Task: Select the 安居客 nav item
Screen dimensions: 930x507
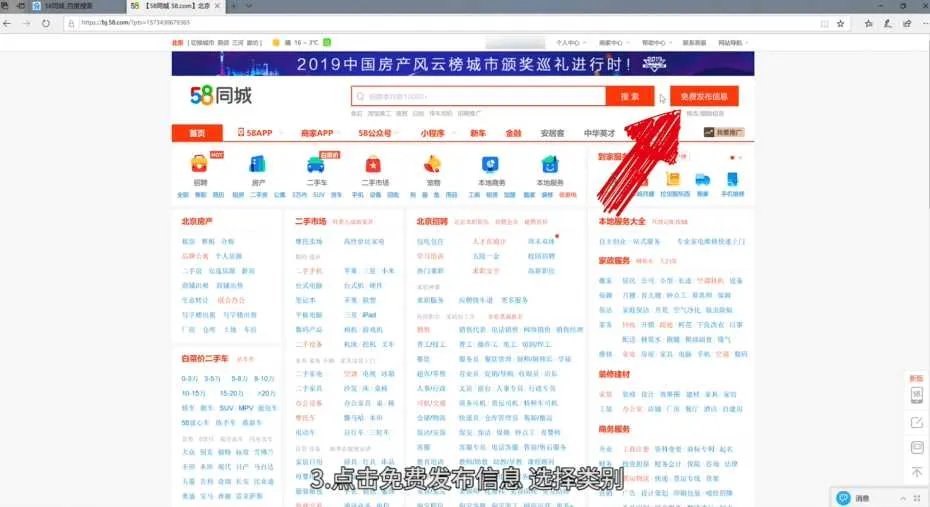Action: (552, 133)
